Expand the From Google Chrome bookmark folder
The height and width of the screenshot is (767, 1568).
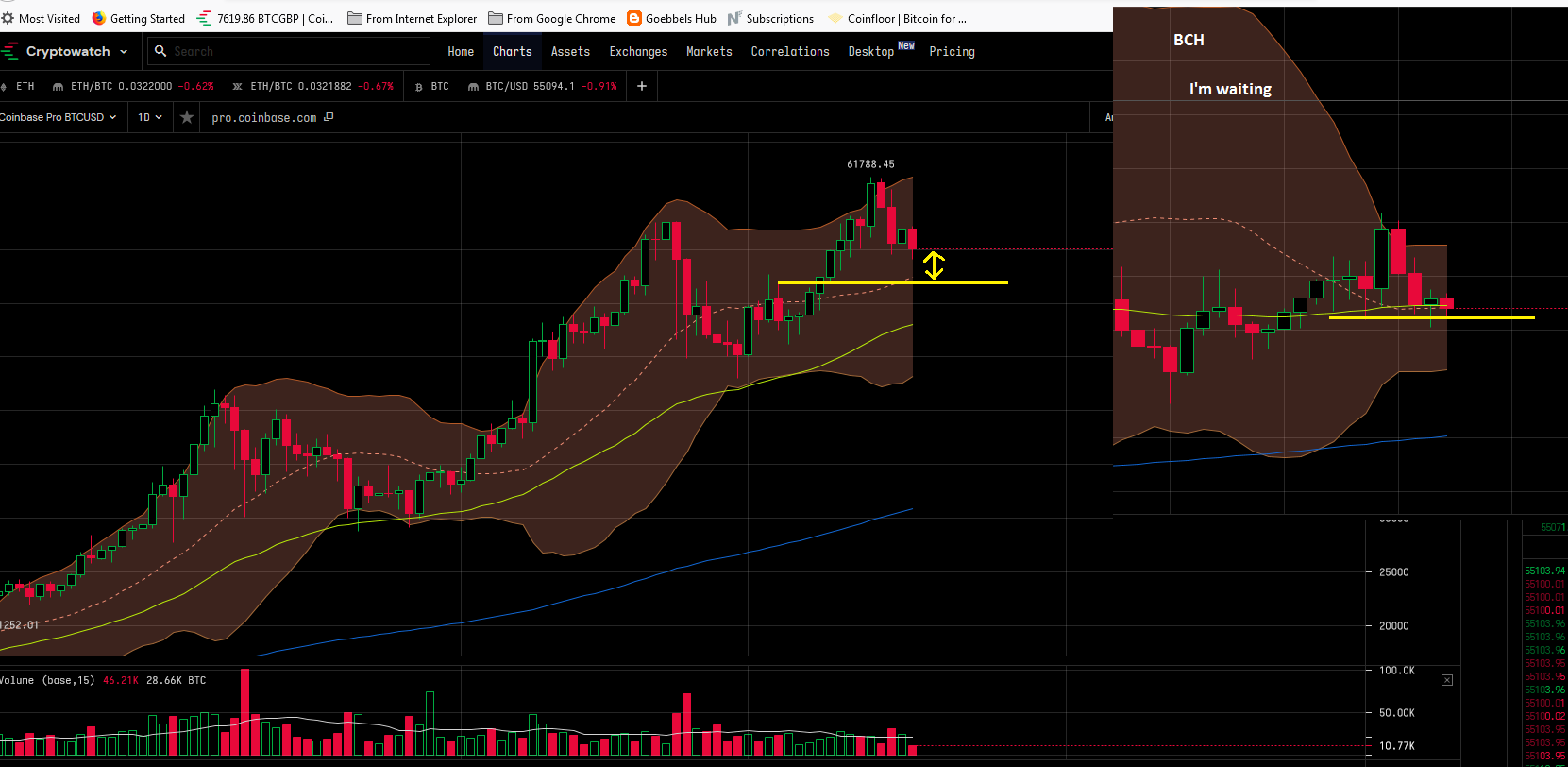coord(552,18)
